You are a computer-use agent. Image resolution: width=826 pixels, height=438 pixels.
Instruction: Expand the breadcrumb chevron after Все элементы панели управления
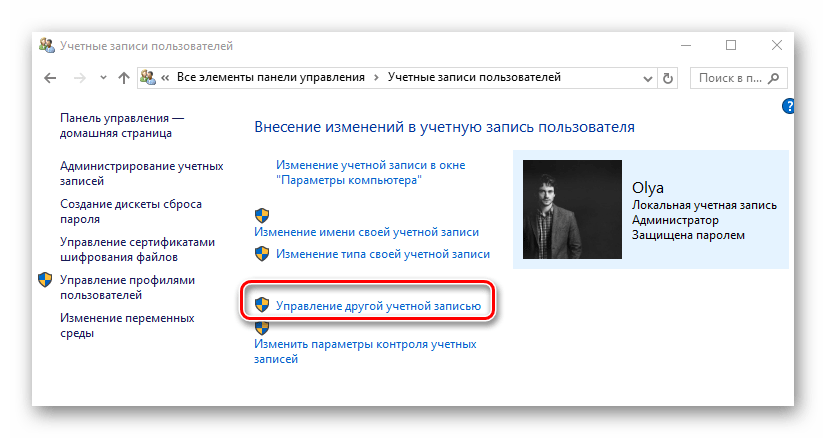376,77
